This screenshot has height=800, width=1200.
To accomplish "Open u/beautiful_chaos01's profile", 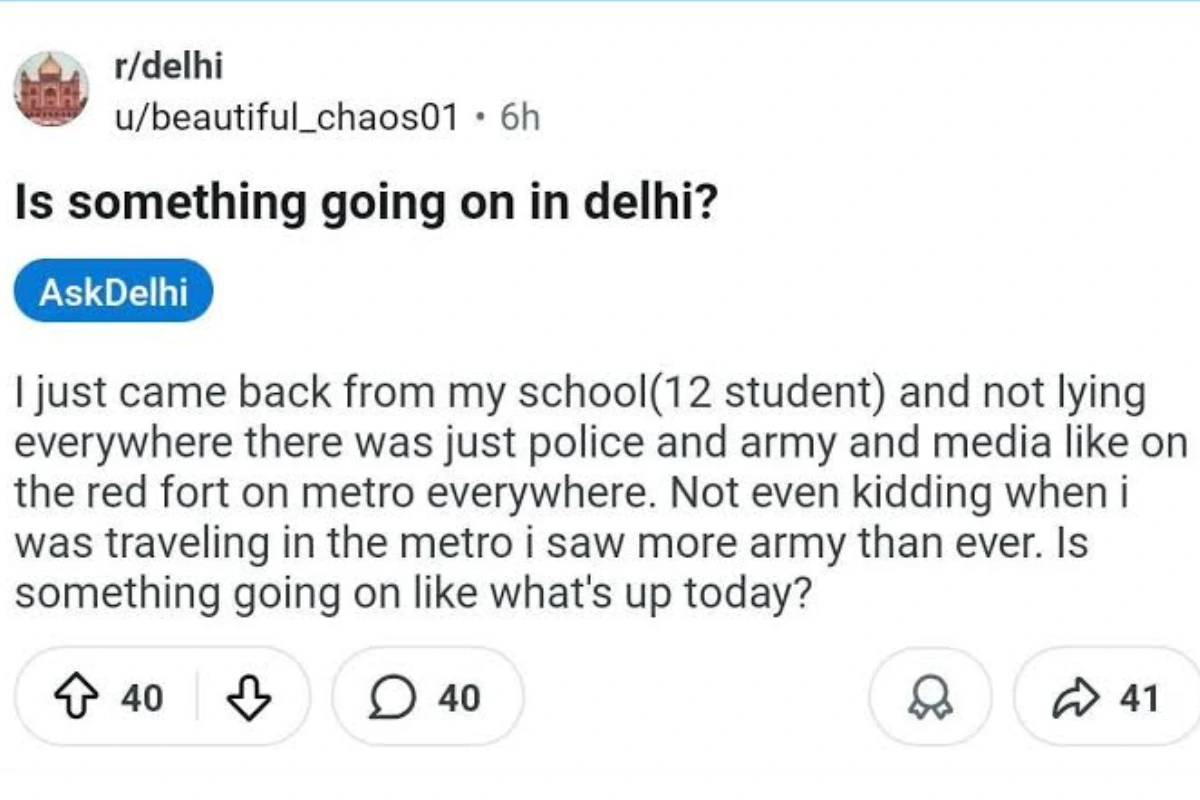I will click(286, 118).
